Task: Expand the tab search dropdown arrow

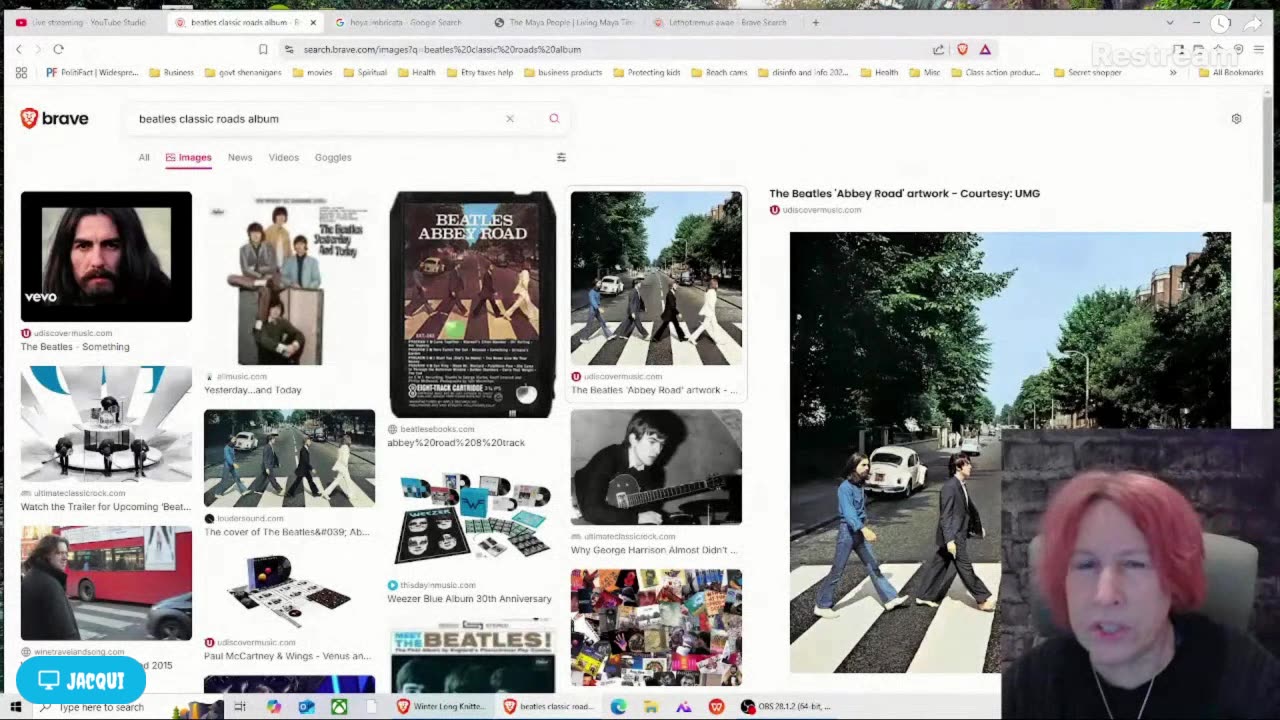Action: coord(1170,22)
